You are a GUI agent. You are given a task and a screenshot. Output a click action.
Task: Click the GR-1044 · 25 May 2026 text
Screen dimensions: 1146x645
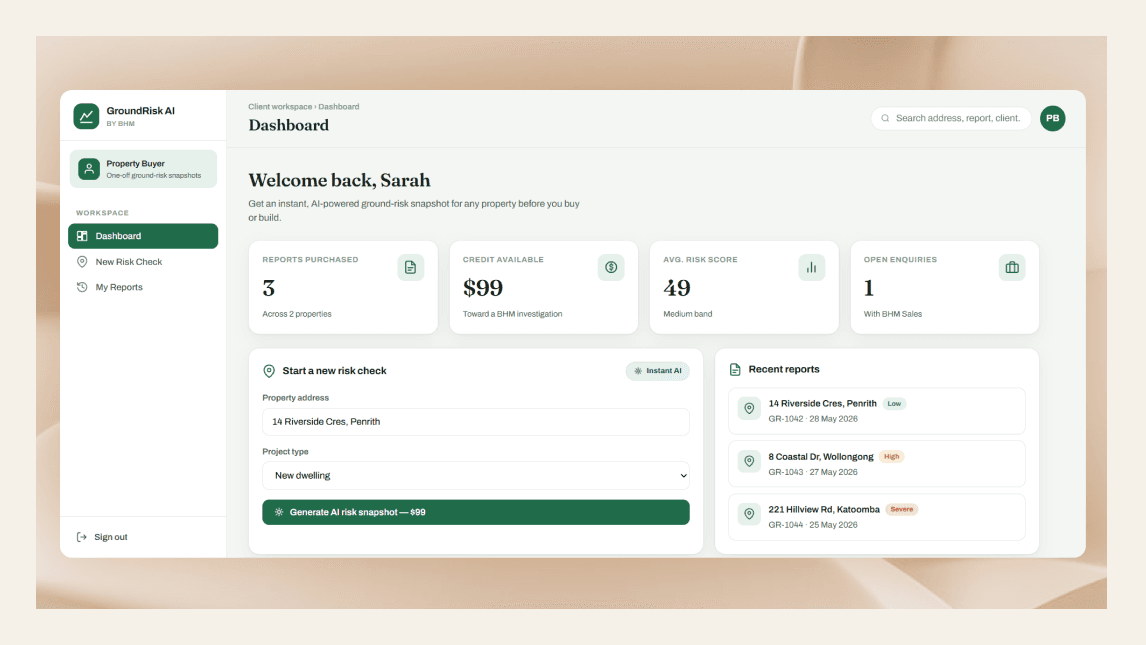813,524
